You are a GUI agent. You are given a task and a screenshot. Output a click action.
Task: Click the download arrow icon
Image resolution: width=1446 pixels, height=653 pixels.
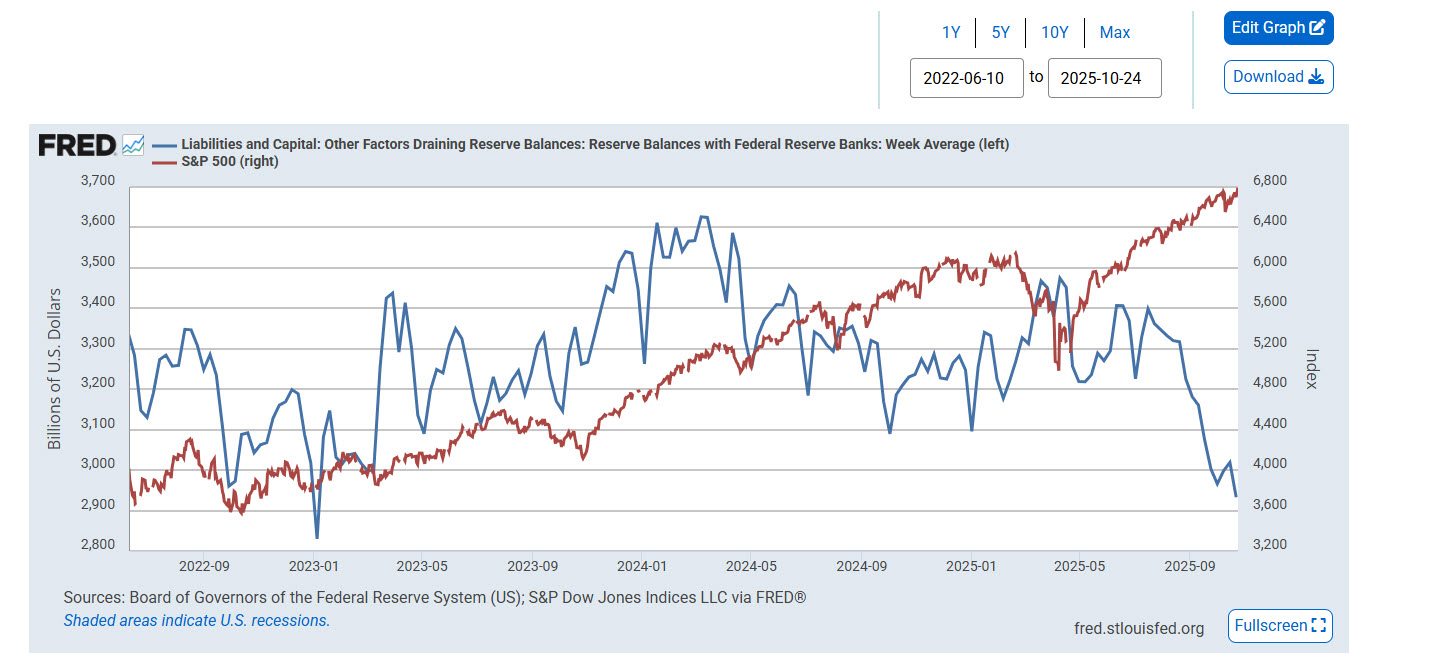(x=1316, y=77)
